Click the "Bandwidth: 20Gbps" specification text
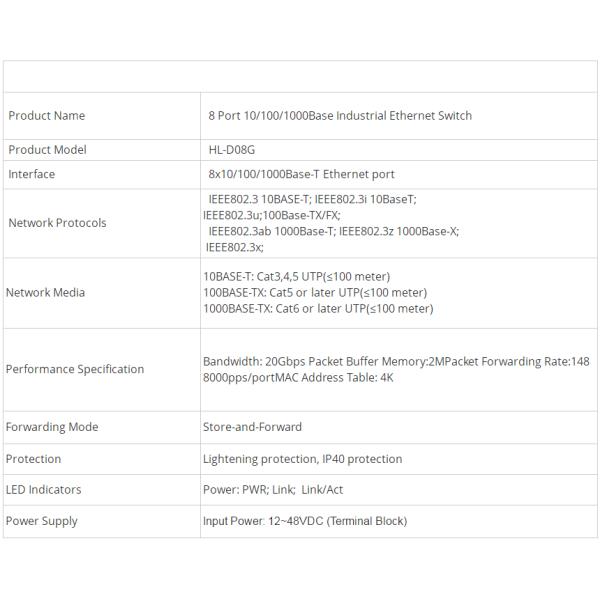The width and height of the screenshot is (600, 600). coord(249,361)
